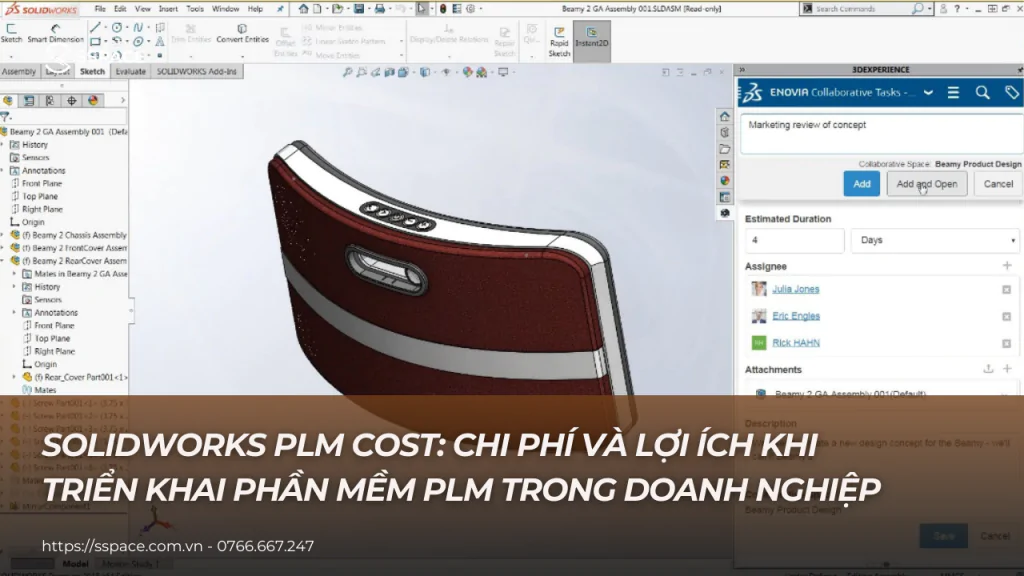
Task: Expand the Beamy 2 Chassis Assembly node
Action: click(x=3, y=235)
